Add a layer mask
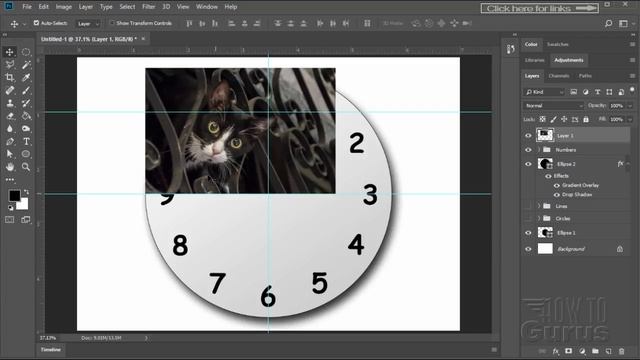This screenshot has width=640, height=360. [569, 351]
